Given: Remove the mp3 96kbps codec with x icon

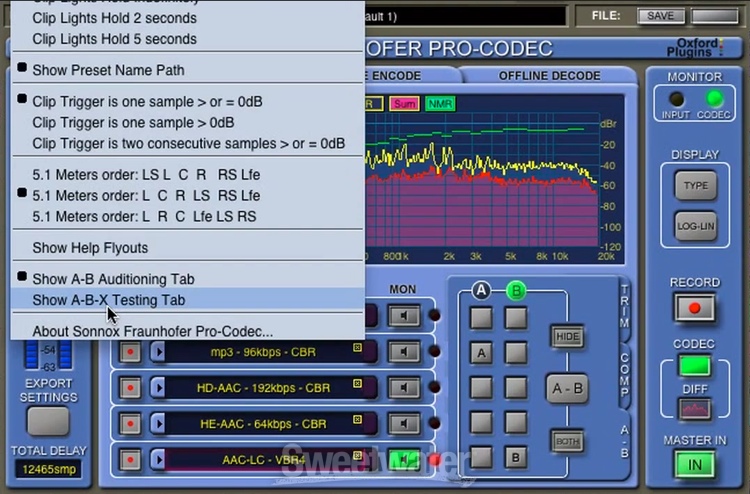Looking at the screenshot, I should tap(357, 348).
